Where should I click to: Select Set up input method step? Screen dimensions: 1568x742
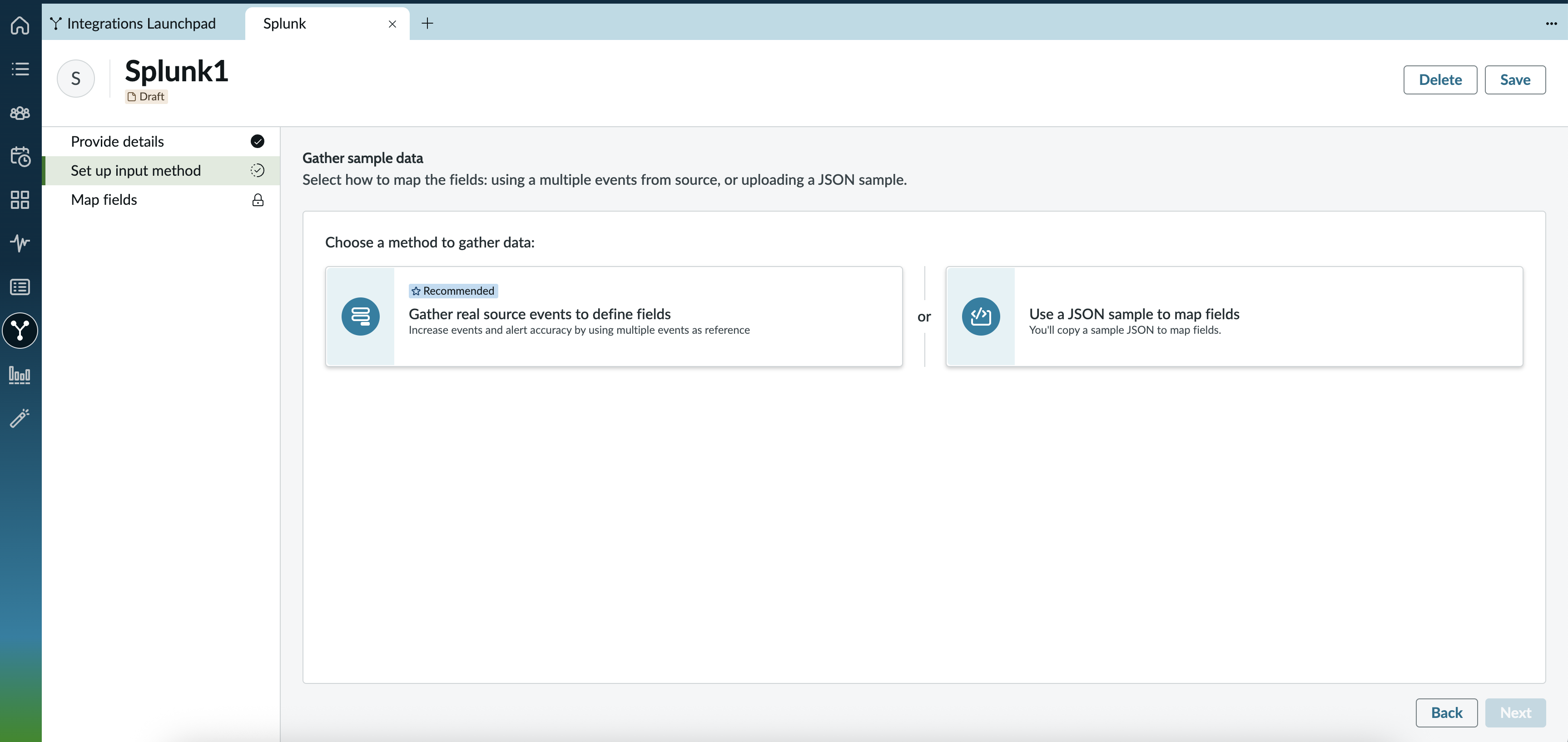(x=161, y=170)
